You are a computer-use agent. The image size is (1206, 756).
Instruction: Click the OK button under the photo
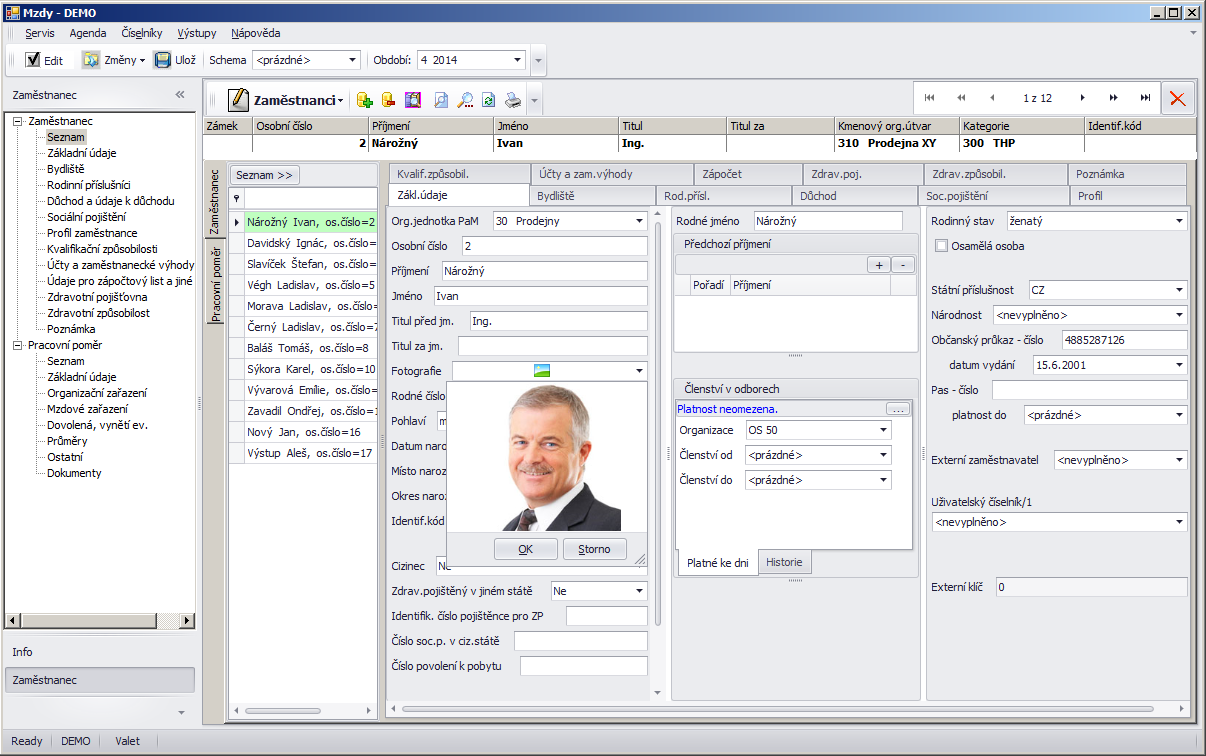[525, 549]
